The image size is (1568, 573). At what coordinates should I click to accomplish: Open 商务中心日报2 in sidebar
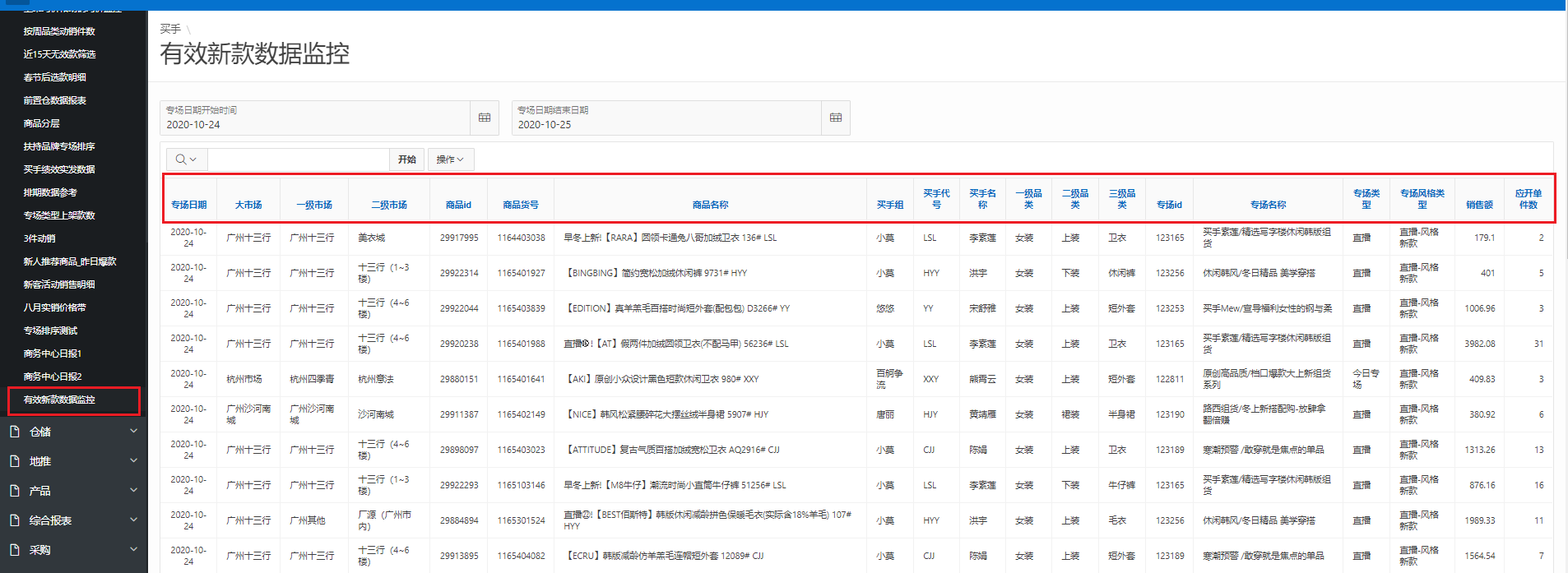(x=53, y=377)
